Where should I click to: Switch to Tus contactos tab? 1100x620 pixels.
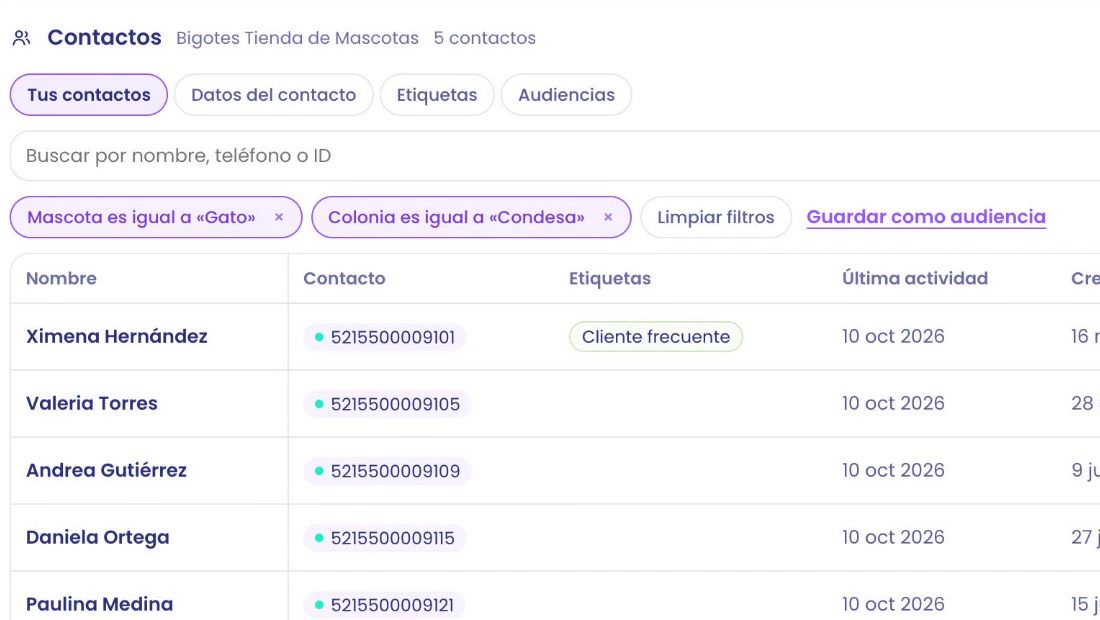(x=89, y=95)
